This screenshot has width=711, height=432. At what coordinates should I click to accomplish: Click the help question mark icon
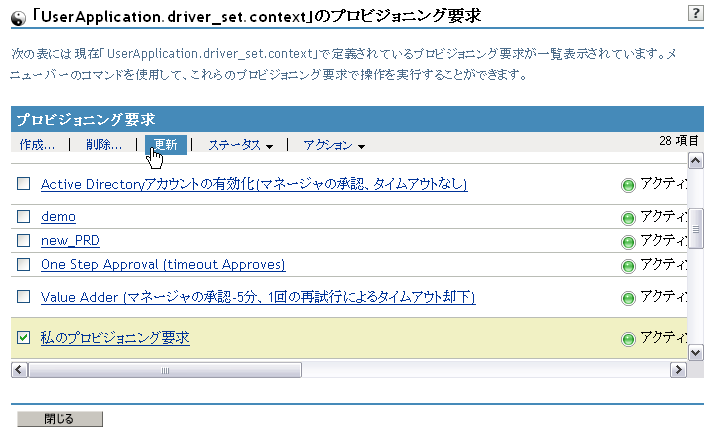pos(695,13)
